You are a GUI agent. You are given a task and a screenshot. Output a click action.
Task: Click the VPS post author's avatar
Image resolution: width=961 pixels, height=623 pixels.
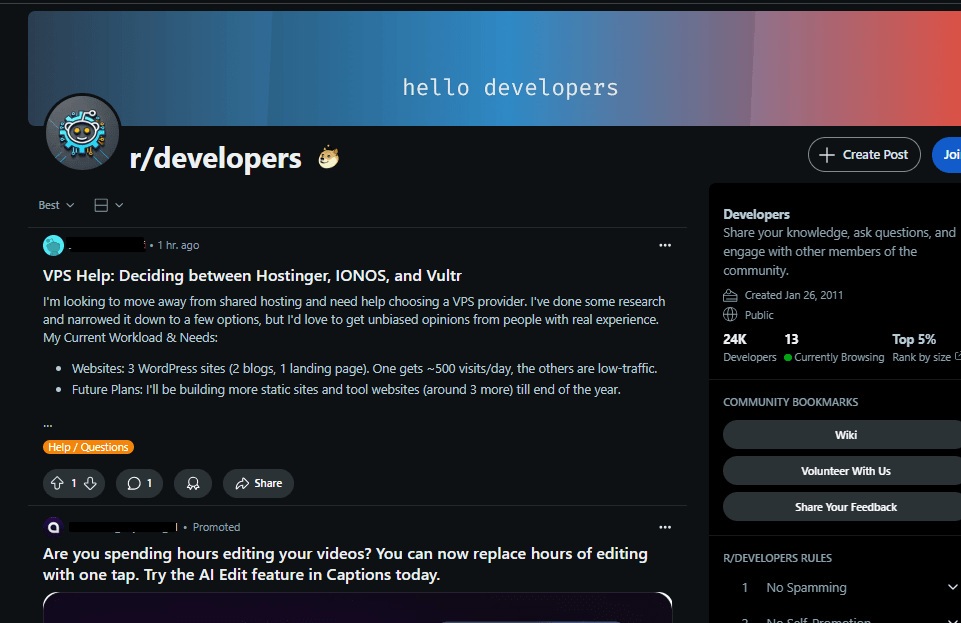pos(53,245)
